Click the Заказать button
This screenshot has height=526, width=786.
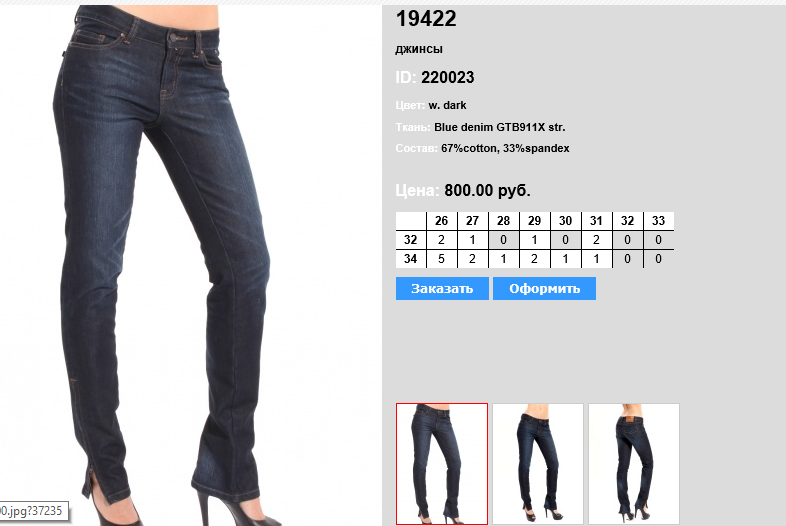(442, 288)
